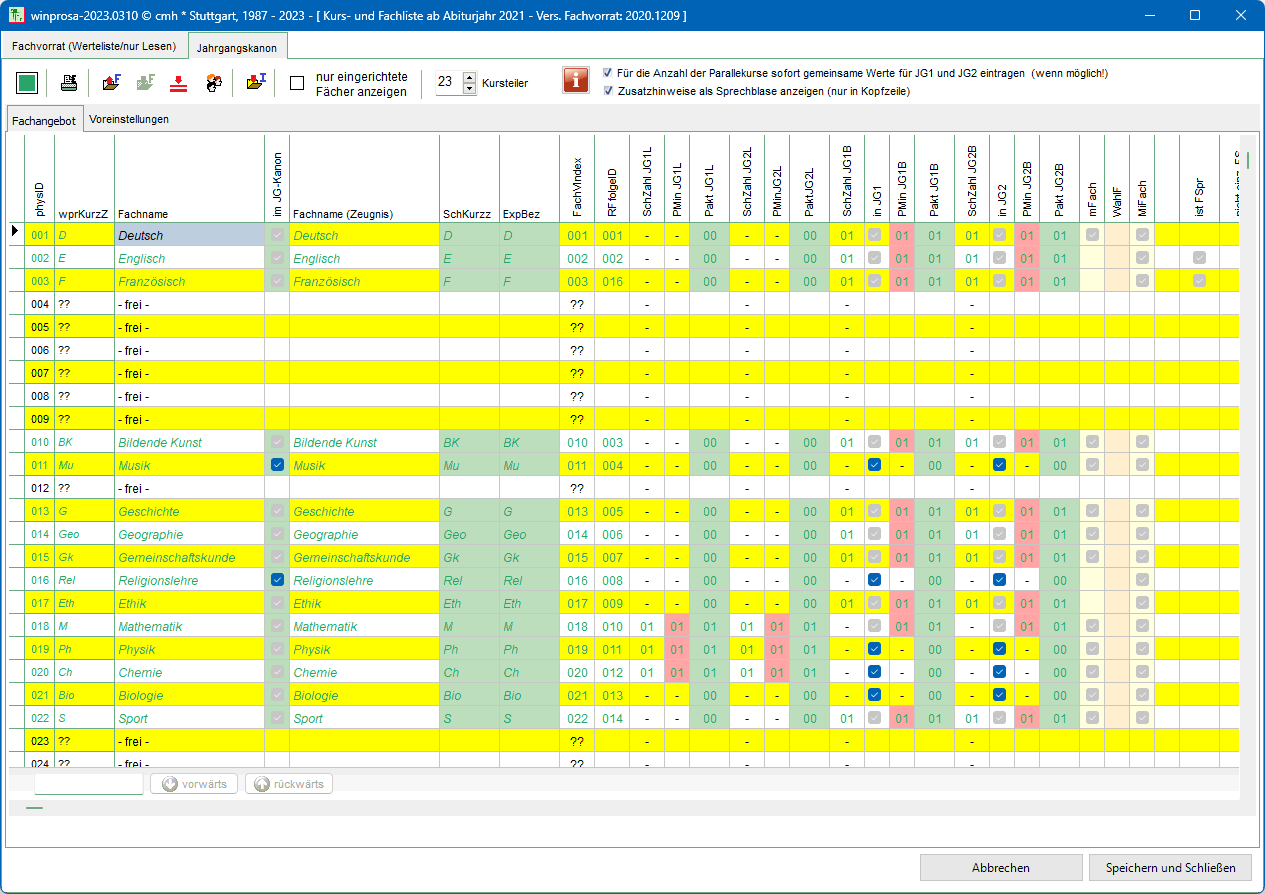Click the green square toolbar icon
Screen dimensions: 1265x894
click(27, 83)
